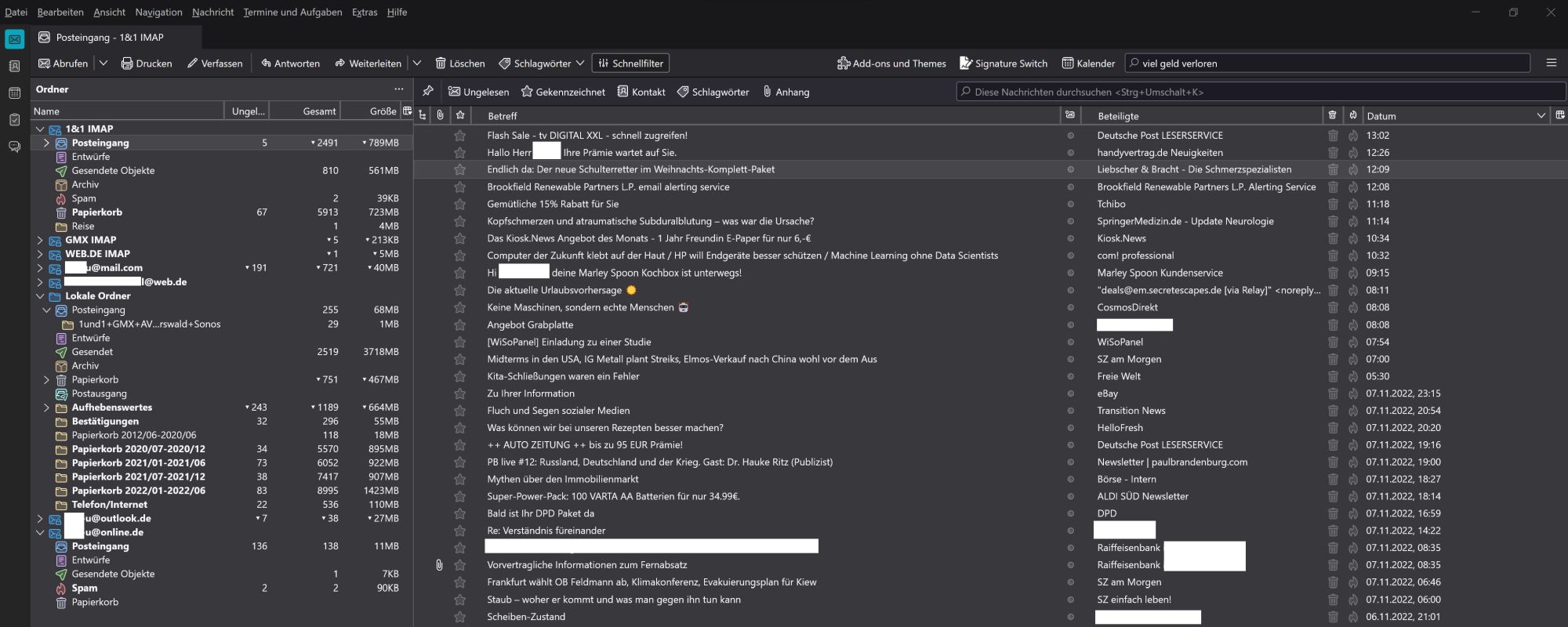Collapse the Lokale Ordner tree
This screenshot has height=627, width=1568.
(40, 296)
